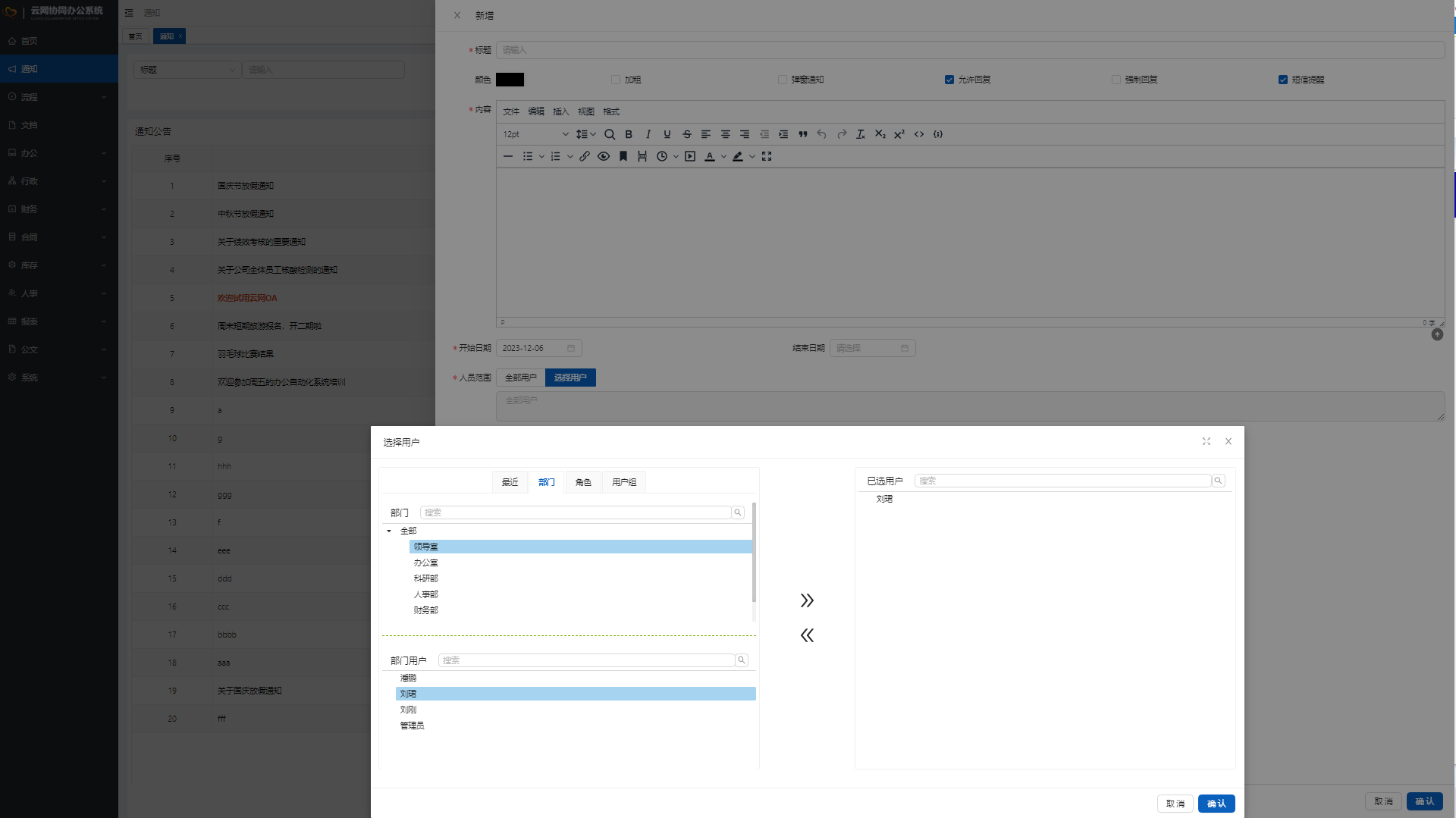
Task: Select 办公室 in the department tree
Action: click(x=426, y=563)
